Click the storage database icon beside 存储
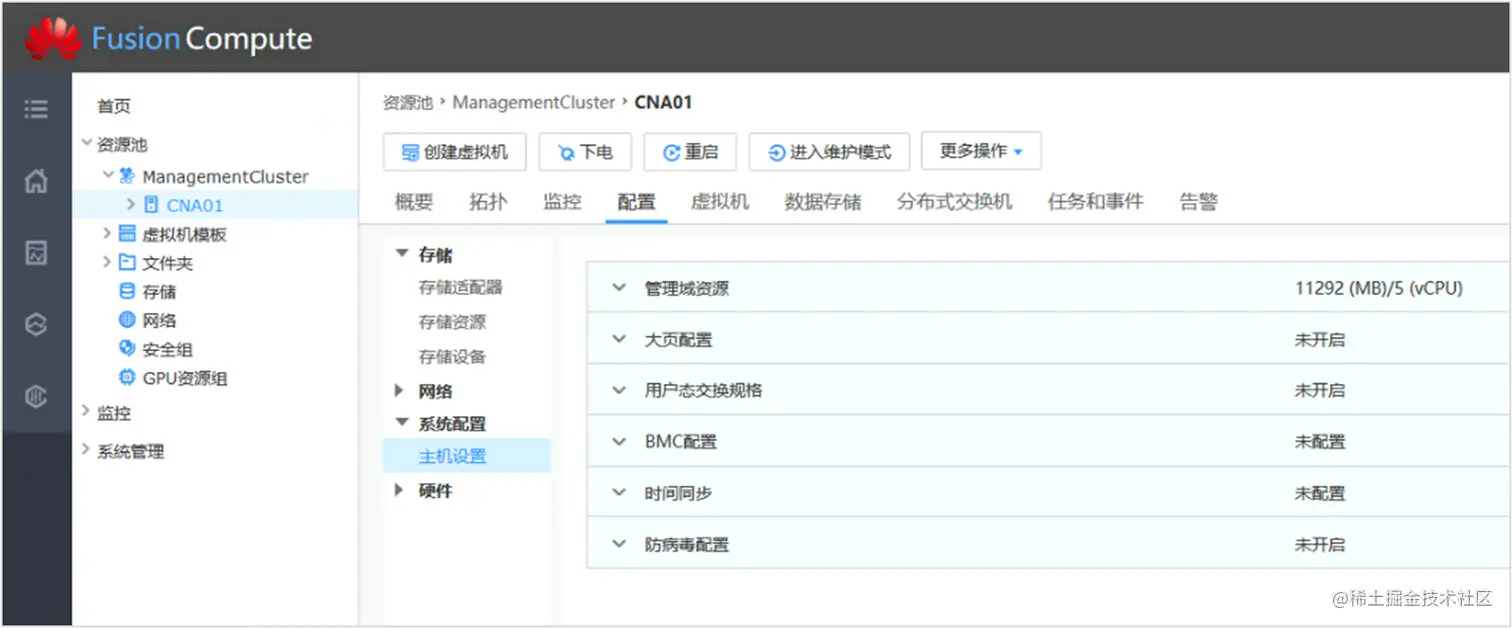1512x628 pixels. point(127,291)
